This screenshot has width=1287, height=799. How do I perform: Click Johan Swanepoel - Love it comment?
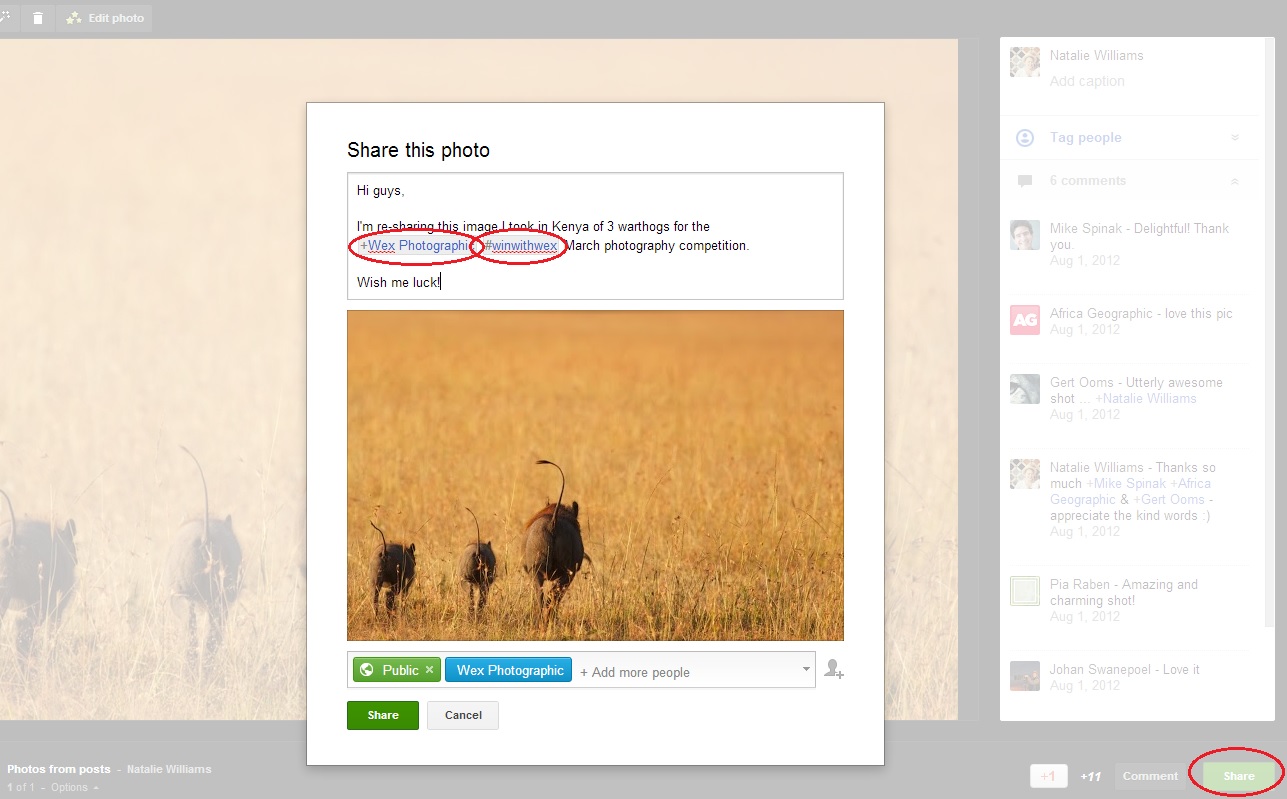tap(1125, 670)
